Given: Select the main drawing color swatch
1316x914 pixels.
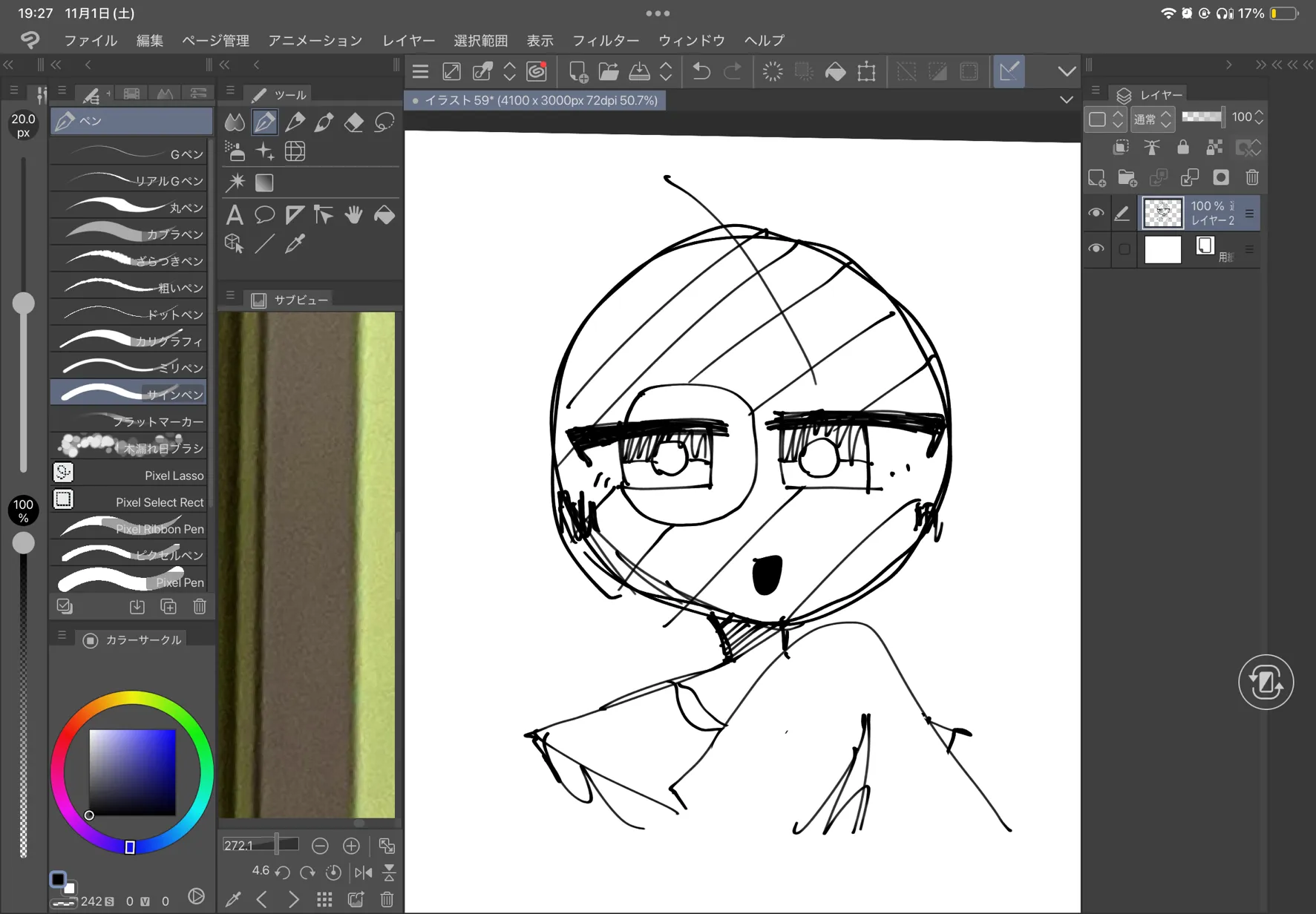Looking at the screenshot, I should point(58,879).
